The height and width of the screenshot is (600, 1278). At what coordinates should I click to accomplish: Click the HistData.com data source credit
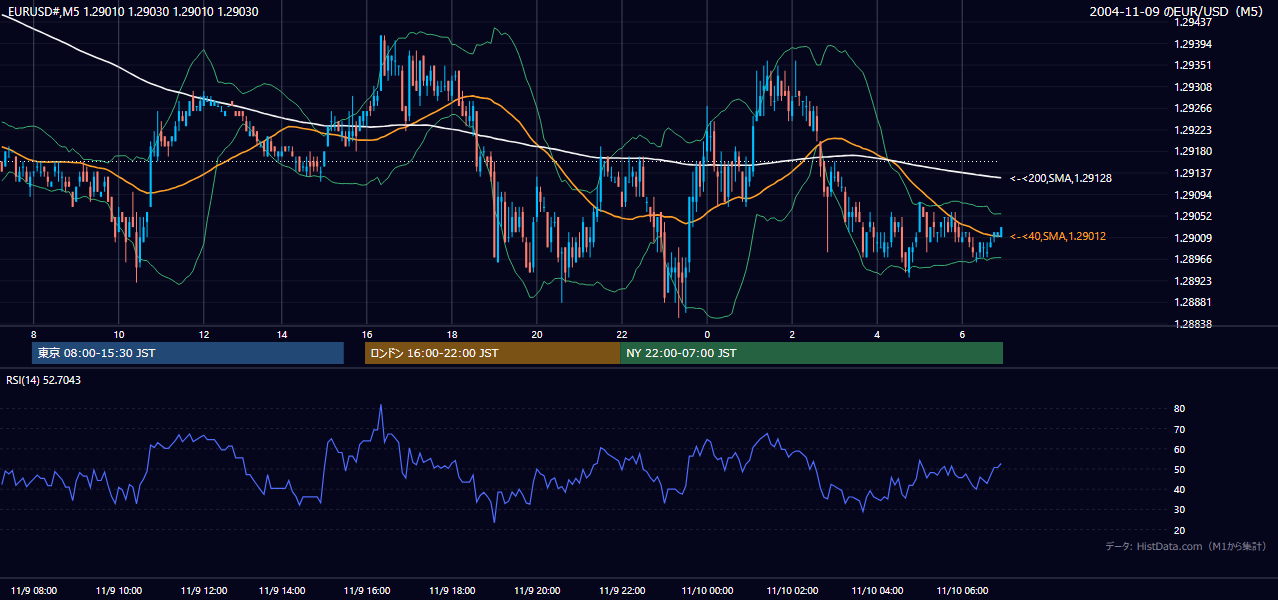pos(1186,546)
